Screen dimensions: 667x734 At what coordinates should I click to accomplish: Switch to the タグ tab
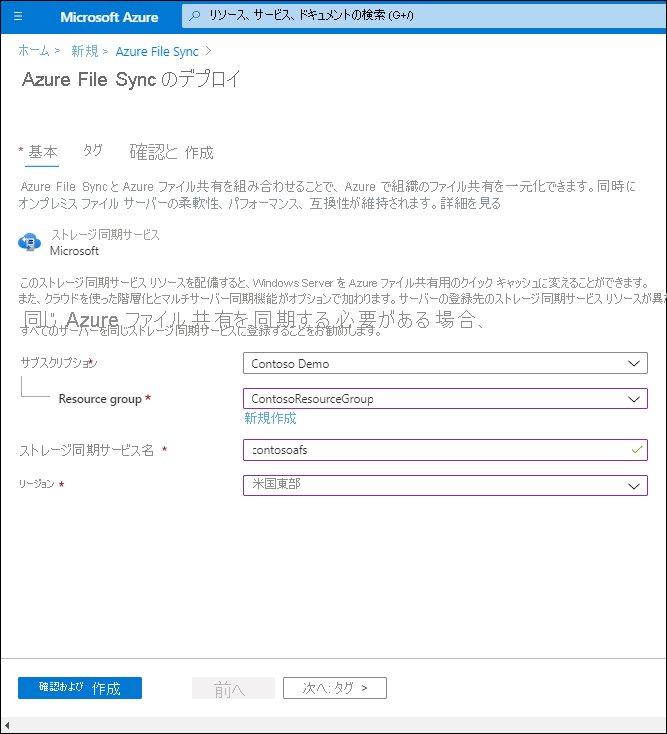pos(93,151)
